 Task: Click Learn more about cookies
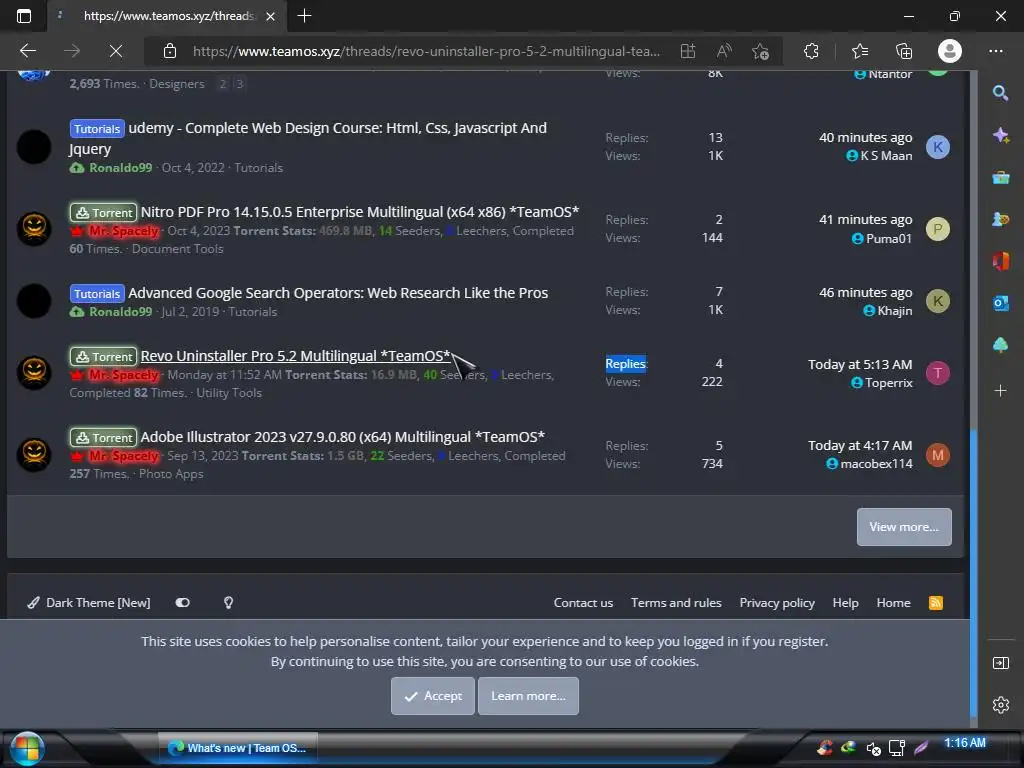pyautogui.click(x=528, y=696)
